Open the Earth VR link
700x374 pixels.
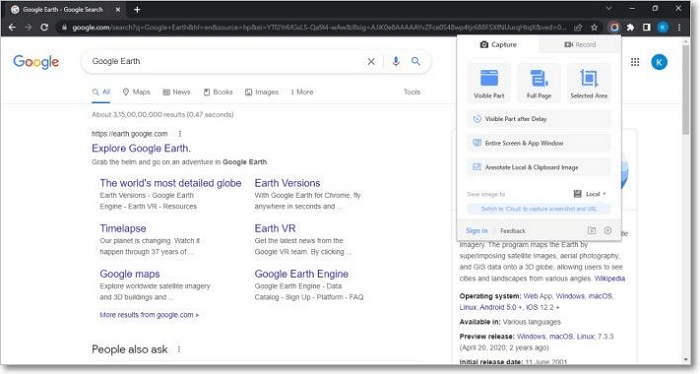click(x=275, y=228)
